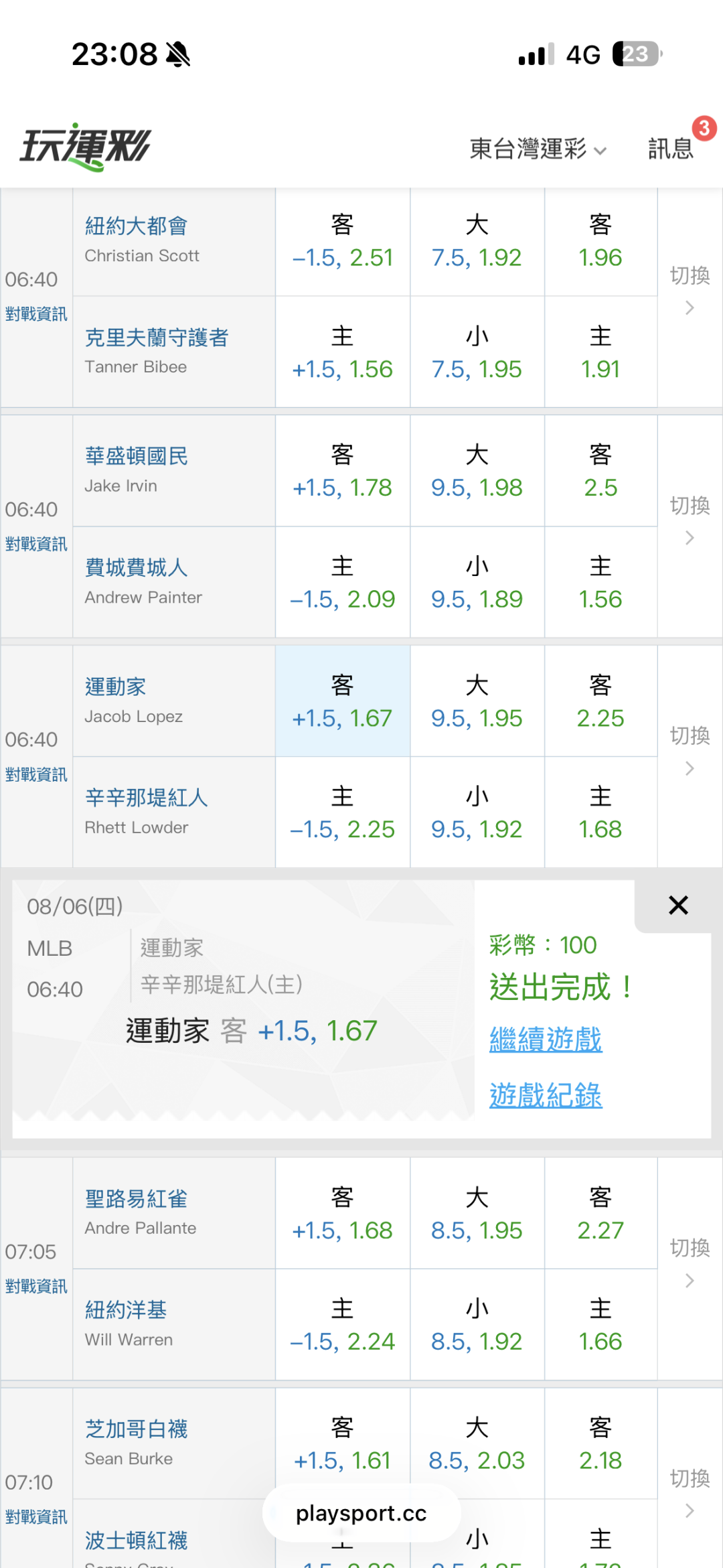Viewport: 723px width, 1568px height.
Task: Open 訊息 with notification badge
Action: 671,149
